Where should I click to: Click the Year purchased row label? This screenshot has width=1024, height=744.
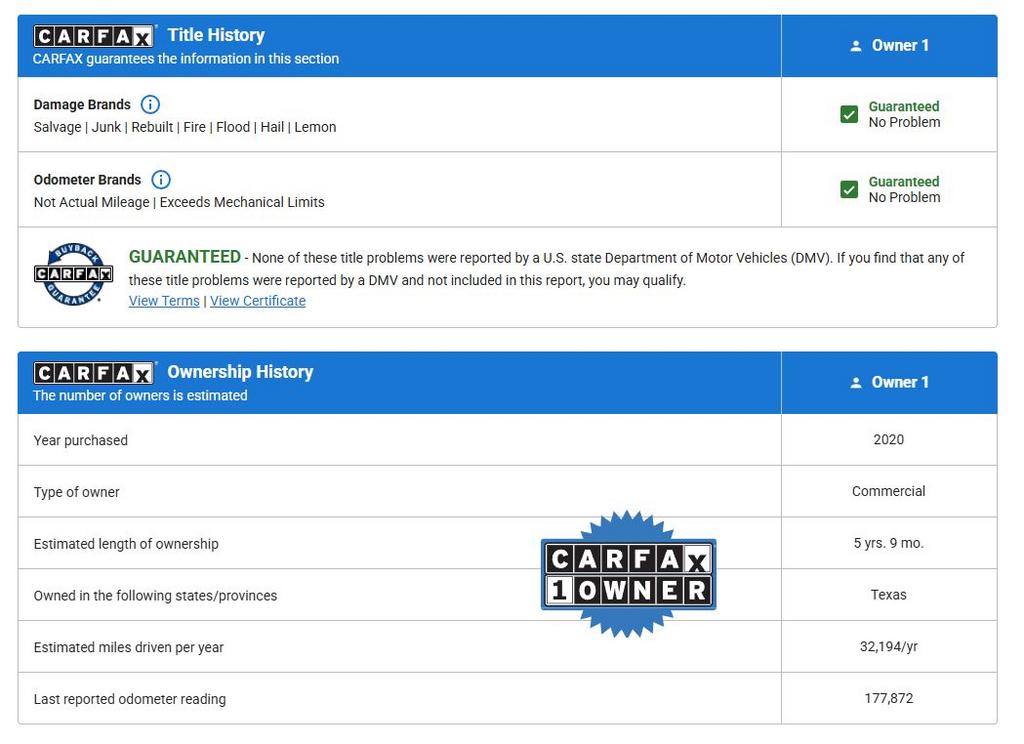pyautogui.click(x=81, y=440)
